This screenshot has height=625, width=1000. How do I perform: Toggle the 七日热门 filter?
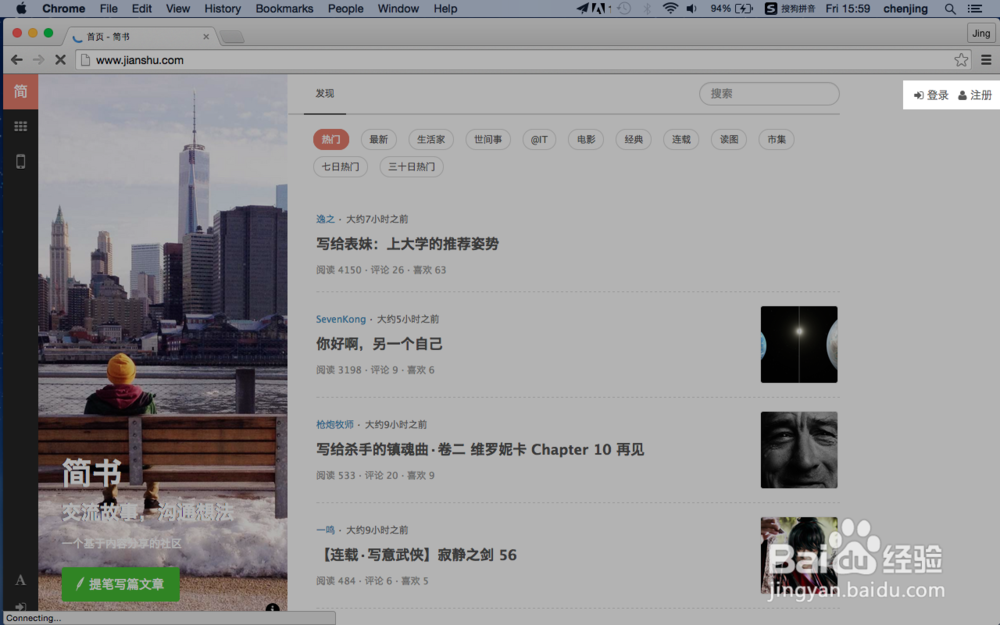340,167
